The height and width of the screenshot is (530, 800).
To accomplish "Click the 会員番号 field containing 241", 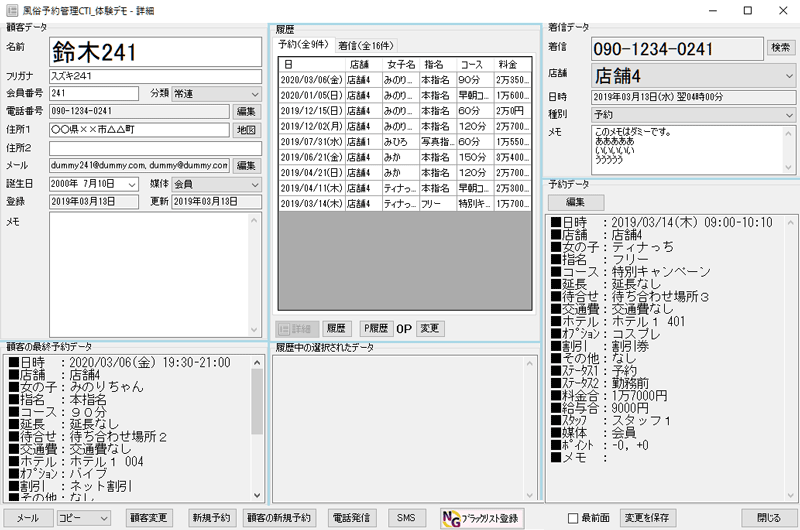I will (94, 93).
